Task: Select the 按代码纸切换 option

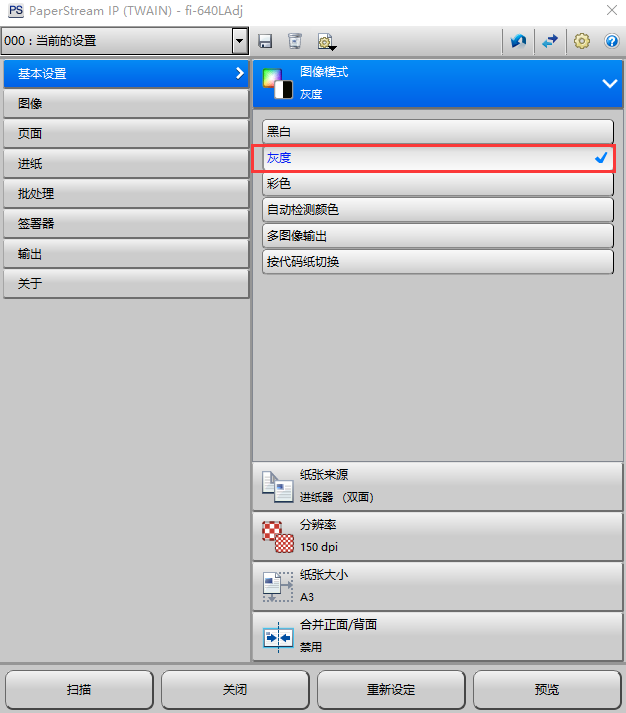Action: (x=438, y=262)
